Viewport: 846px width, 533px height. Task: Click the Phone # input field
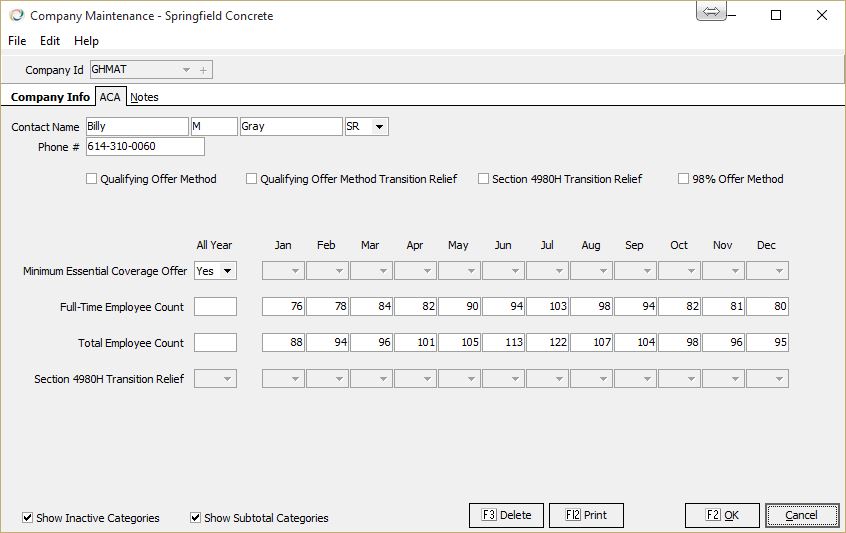[145, 147]
